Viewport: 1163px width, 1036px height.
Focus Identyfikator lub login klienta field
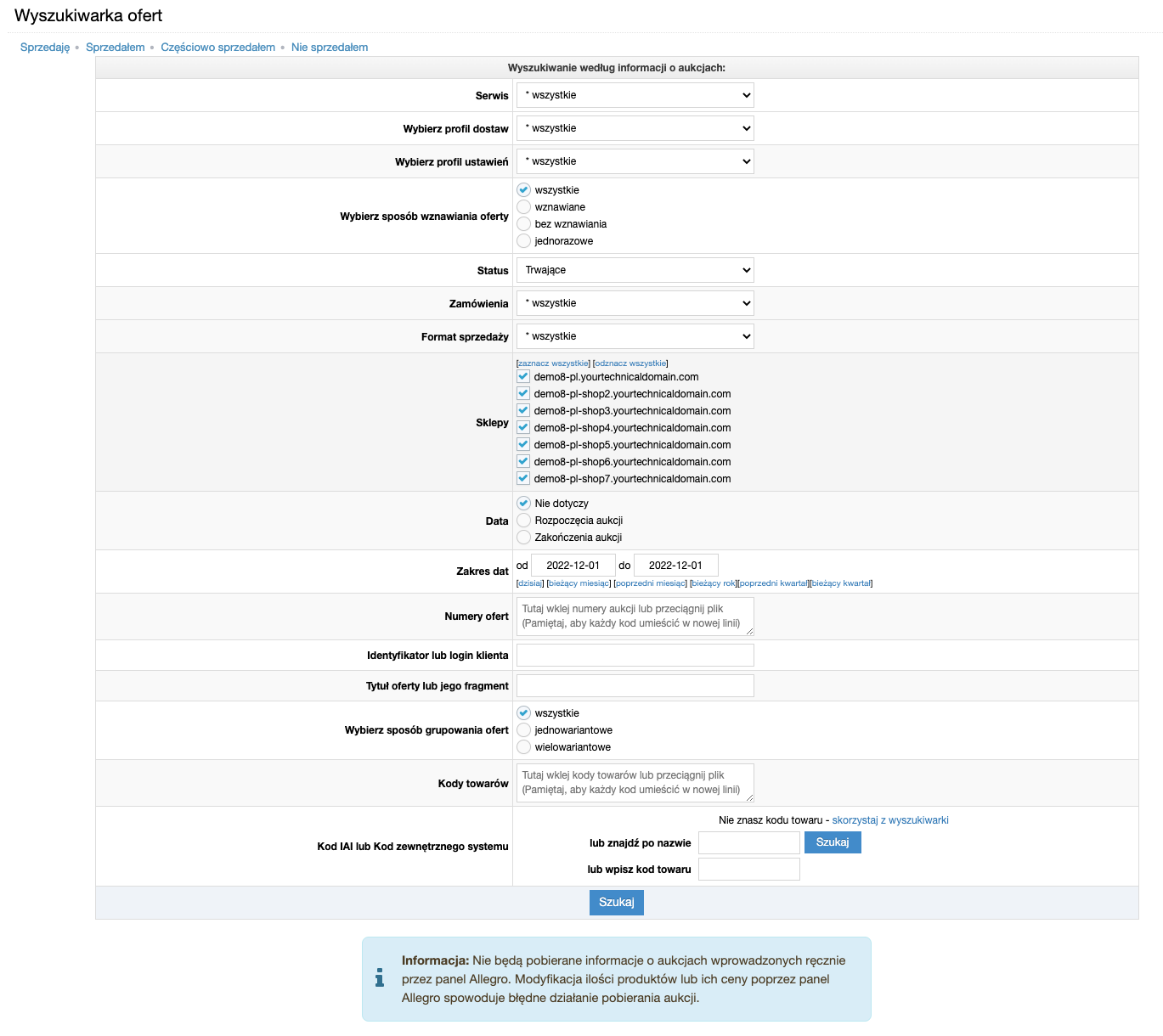coord(635,655)
